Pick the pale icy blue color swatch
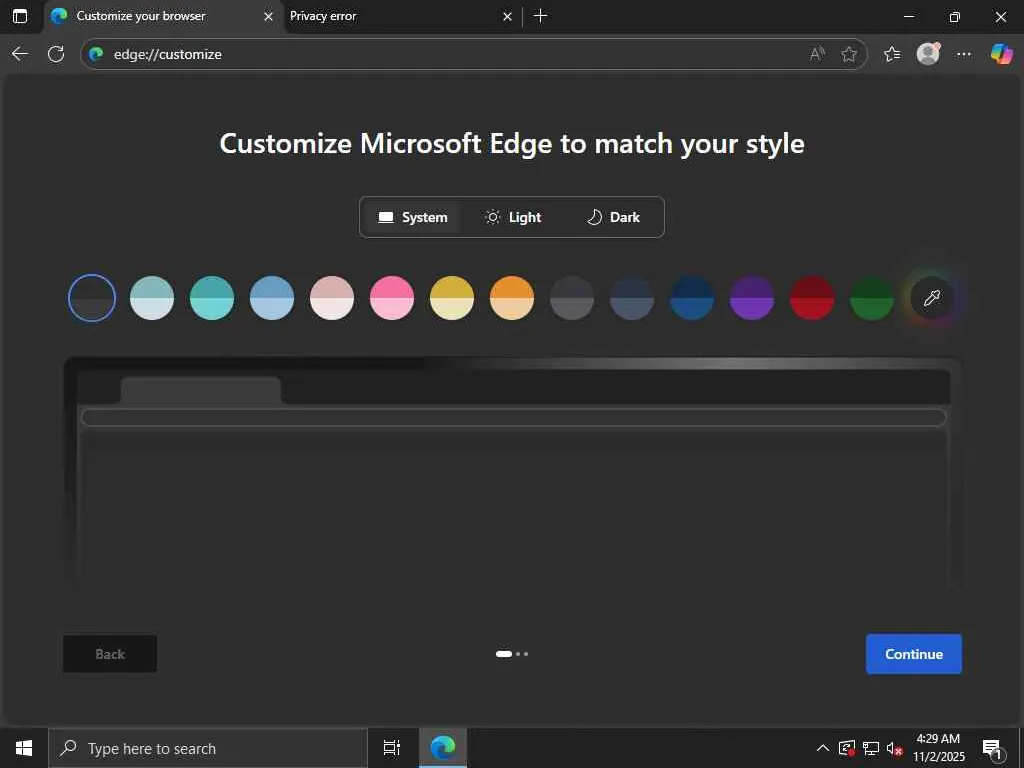The width and height of the screenshot is (1024, 768). 152,298
